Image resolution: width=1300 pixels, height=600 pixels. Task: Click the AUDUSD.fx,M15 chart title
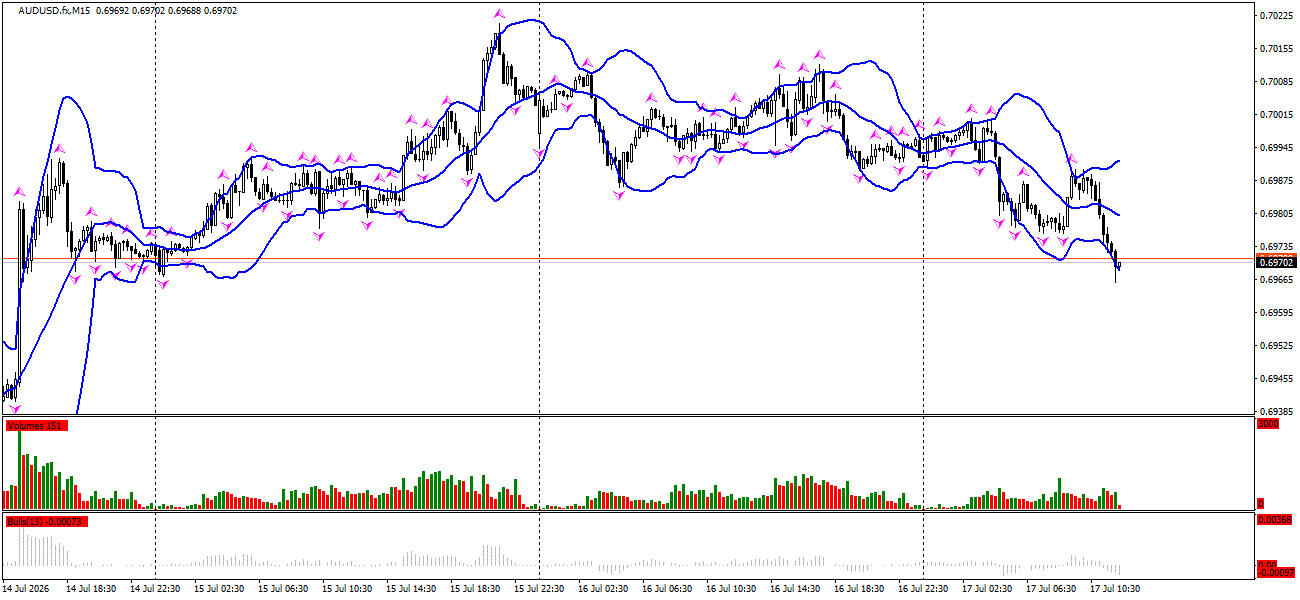(54, 10)
